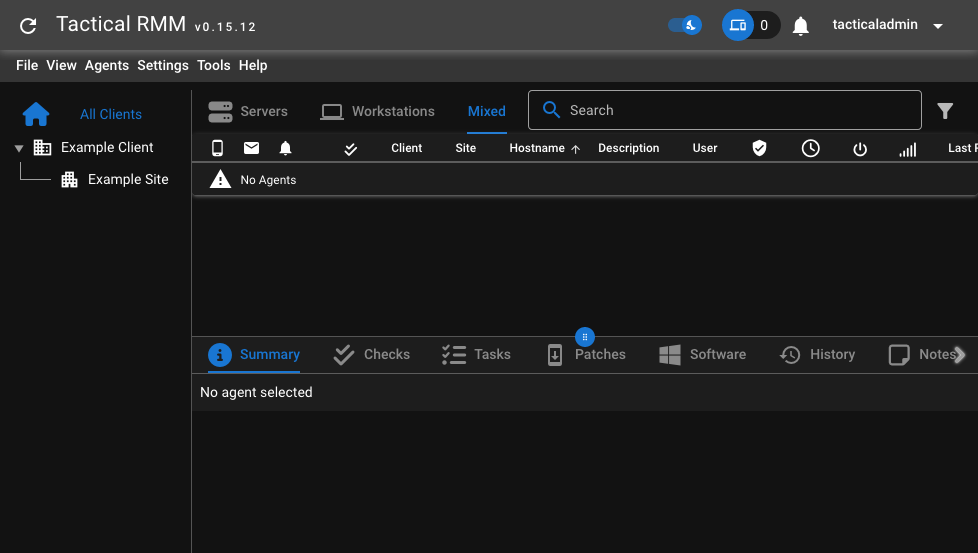
Task: Sort by SMS alert phone column icon
Action: (217, 148)
